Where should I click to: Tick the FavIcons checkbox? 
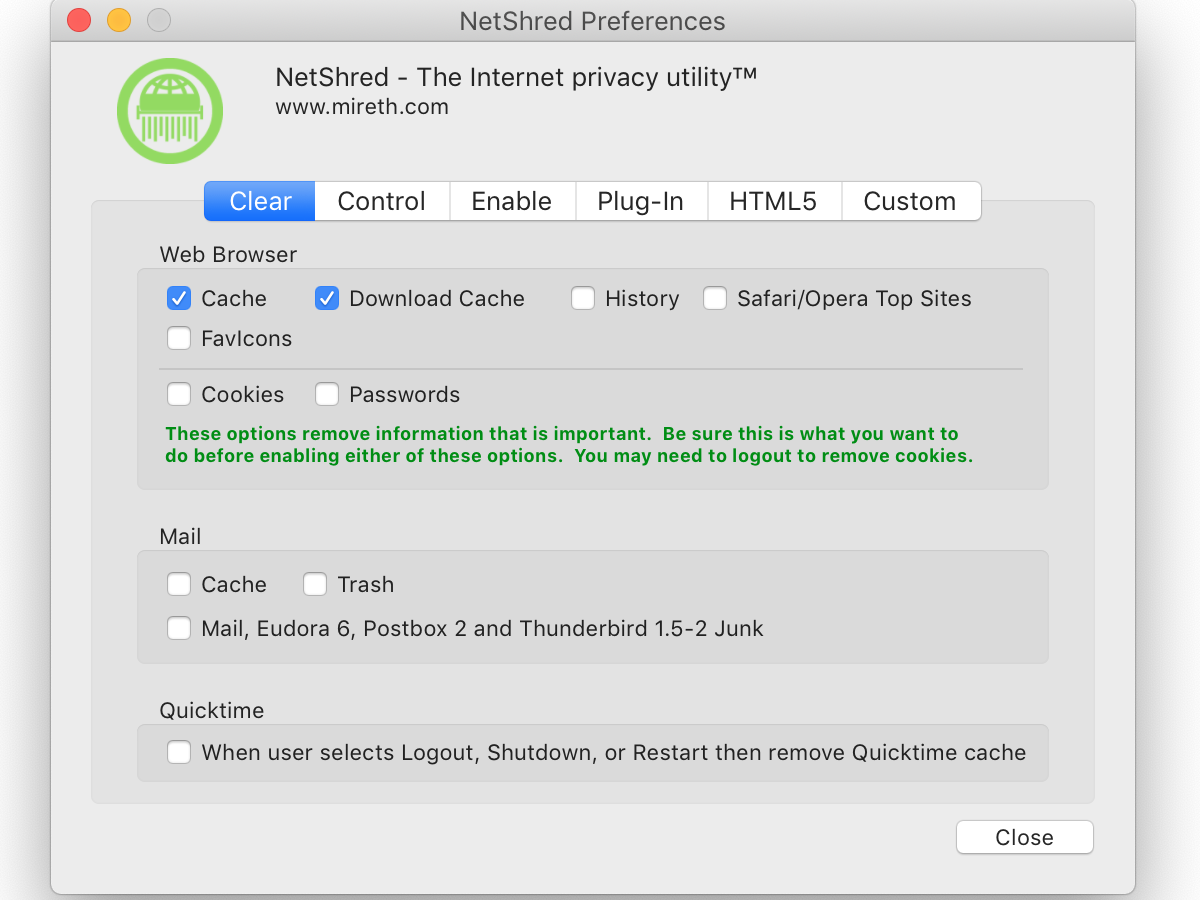pyautogui.click(x=179, y=338)
